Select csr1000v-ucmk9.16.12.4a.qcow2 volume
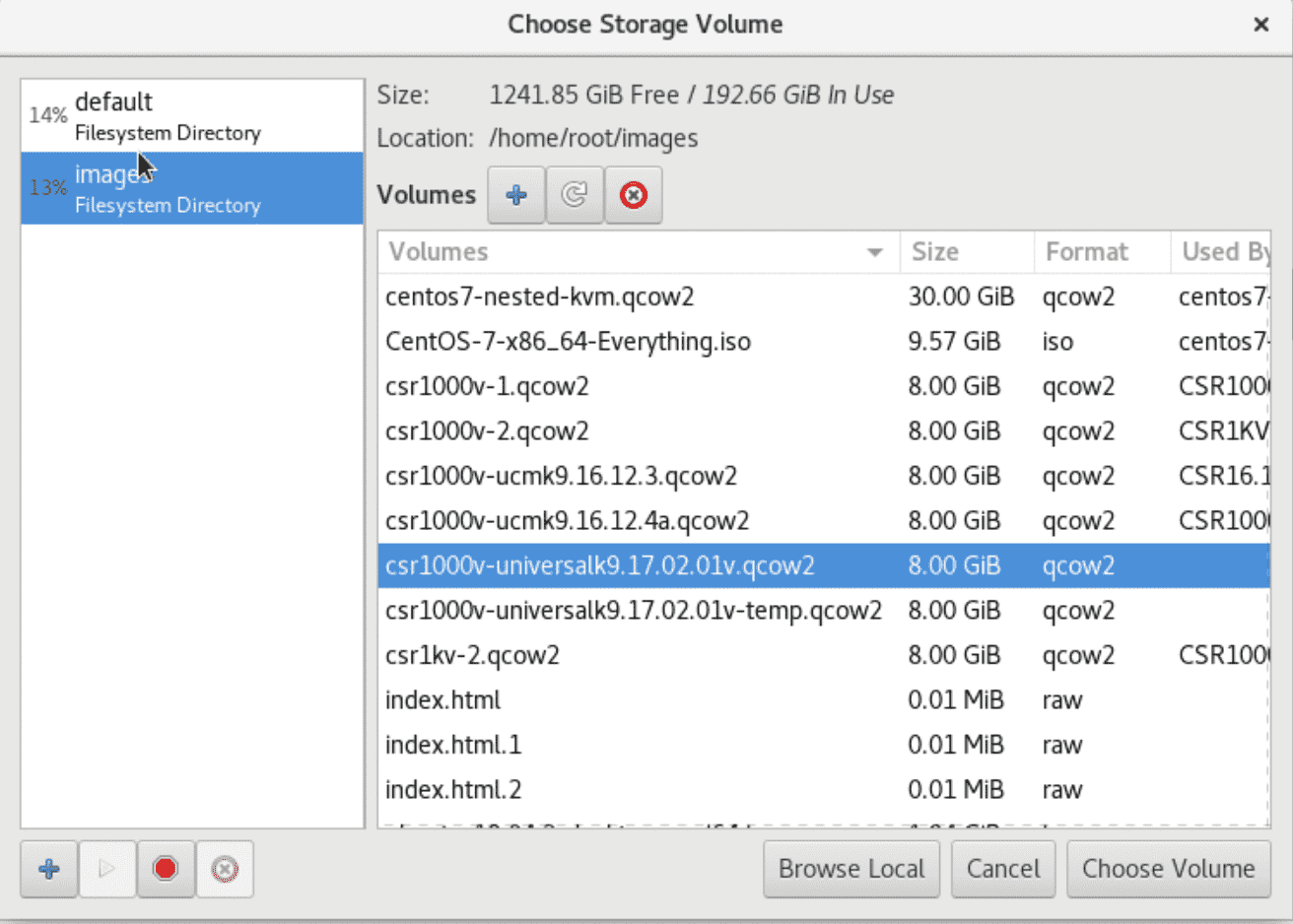The width and height of the screenshot is (1293, 924). coord(824,521)
